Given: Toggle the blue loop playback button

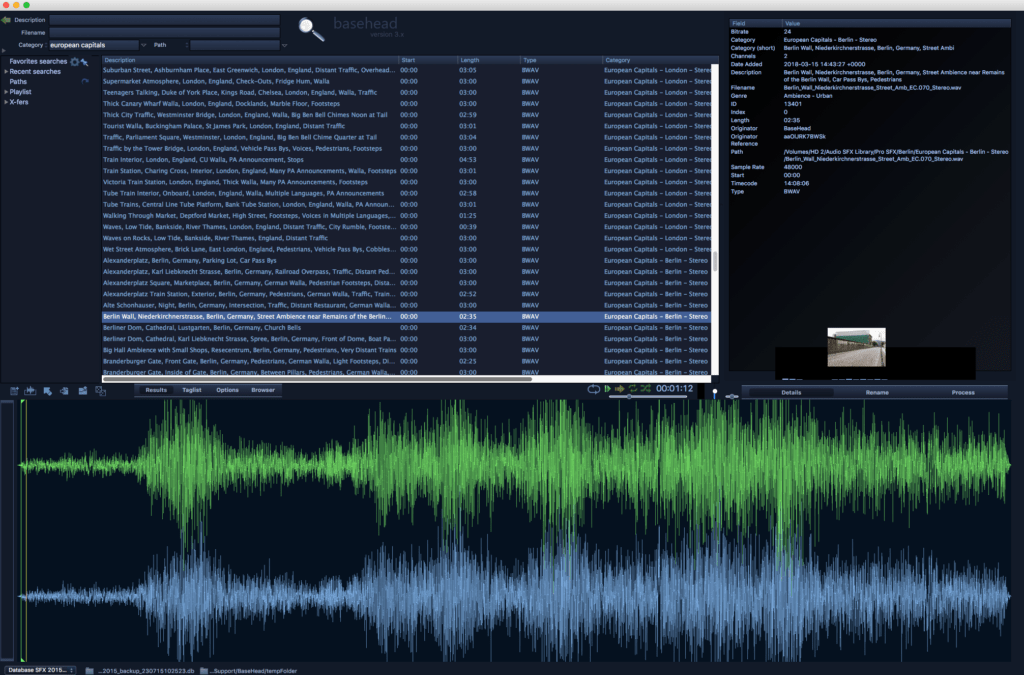Looking at the screenshot, I should pyautogui.click(x=594, y=388).
